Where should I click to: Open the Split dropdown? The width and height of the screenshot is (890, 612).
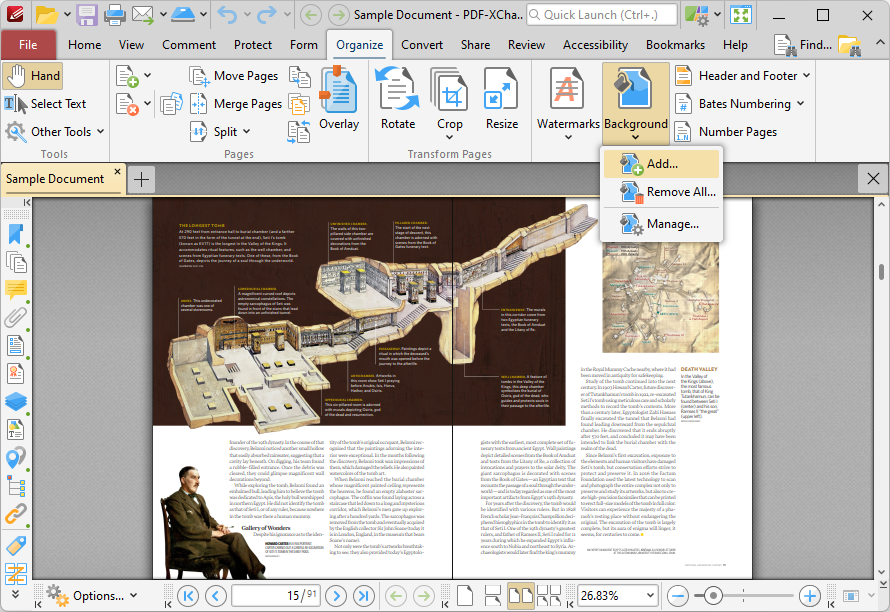[x=220, y=132]
